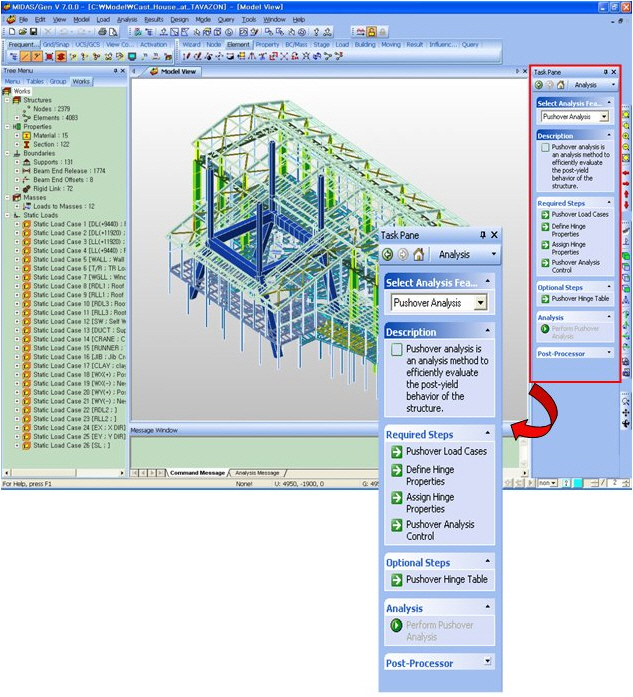This screenshot has width=633, height=697.
Task: Click the green arrow icon beside Pushover Hinge Table in the enlarged pane
Action: coord(397,579)
